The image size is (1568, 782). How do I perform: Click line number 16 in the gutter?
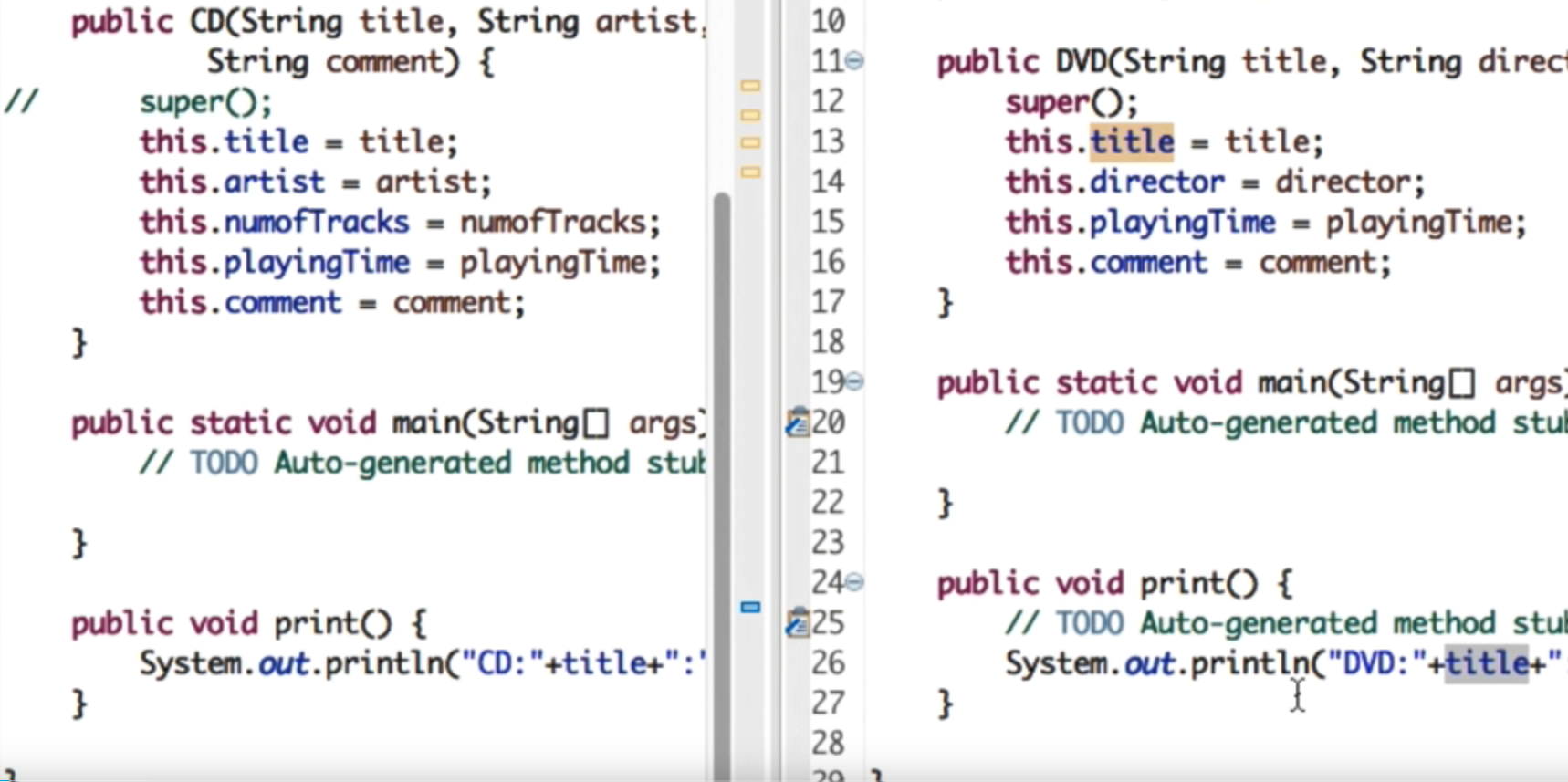[828, 262]
